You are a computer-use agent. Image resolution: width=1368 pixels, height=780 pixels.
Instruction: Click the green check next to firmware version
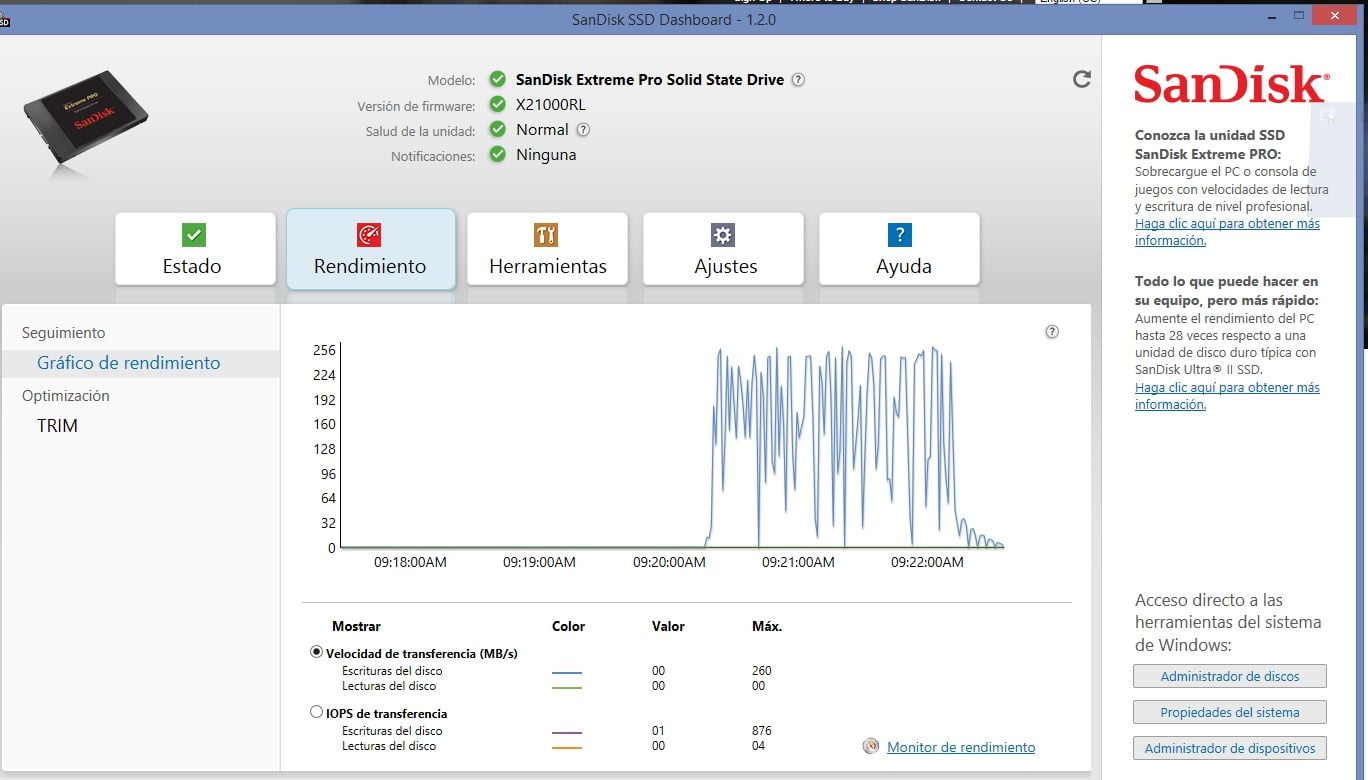(497, 104)
